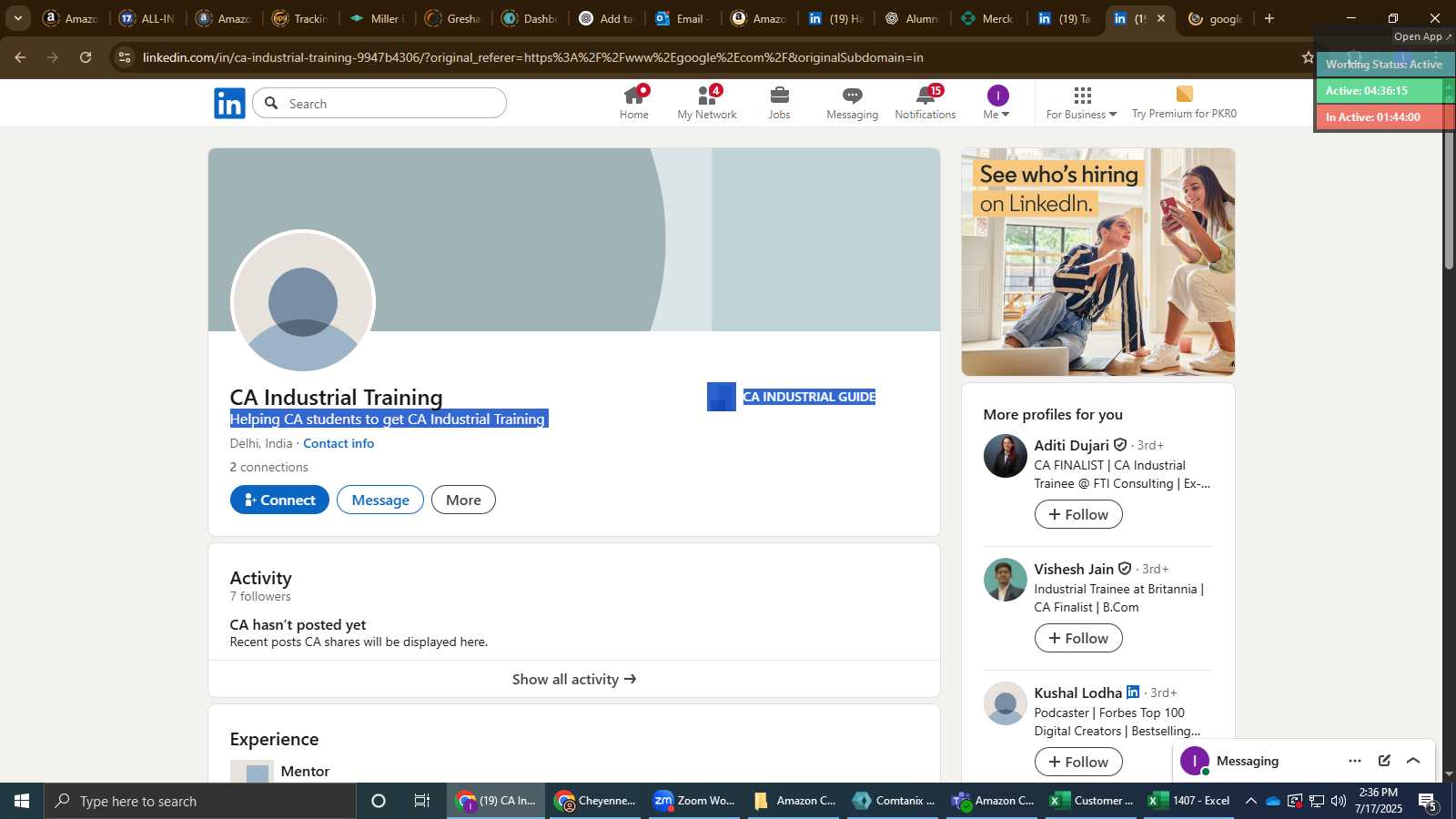Click the address bar URL
Image resolution: width=1456 pixels, height=819 pixels.
point(533,57)
